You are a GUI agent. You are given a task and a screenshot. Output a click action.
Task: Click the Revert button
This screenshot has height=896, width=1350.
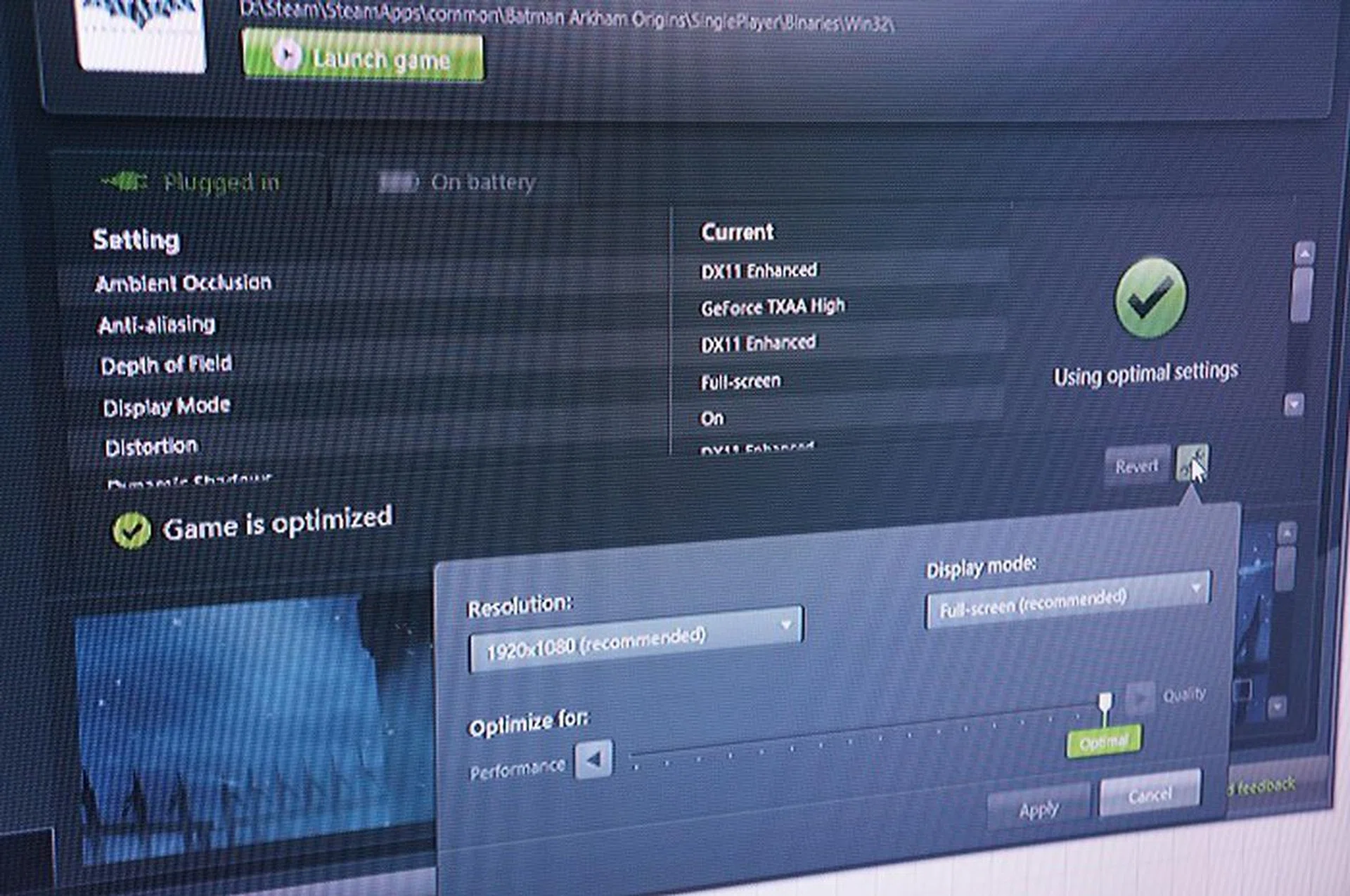(x=1136, y=465)
